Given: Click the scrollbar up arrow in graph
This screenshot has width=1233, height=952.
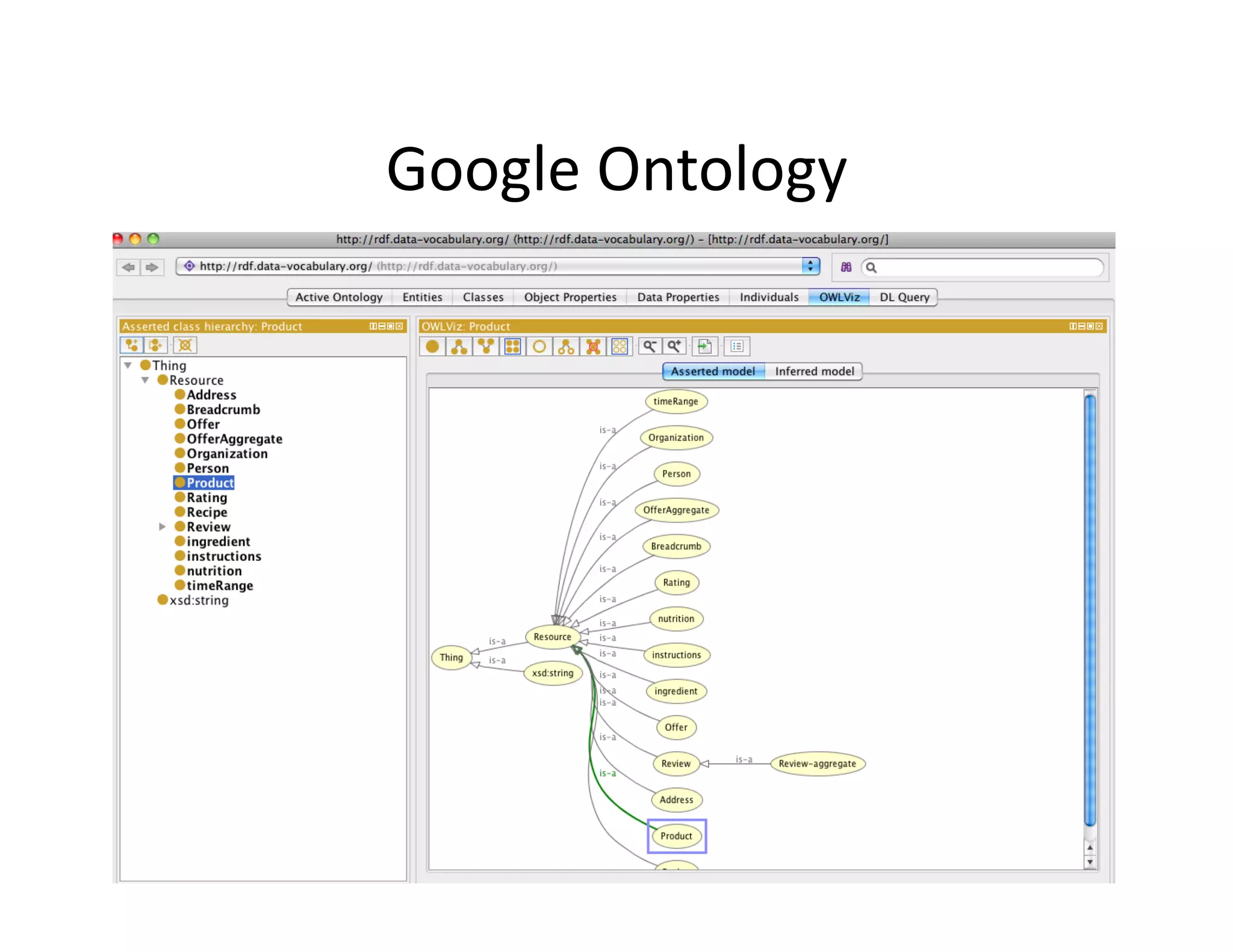Looking at the screenshot, I should pos(1090,848).
